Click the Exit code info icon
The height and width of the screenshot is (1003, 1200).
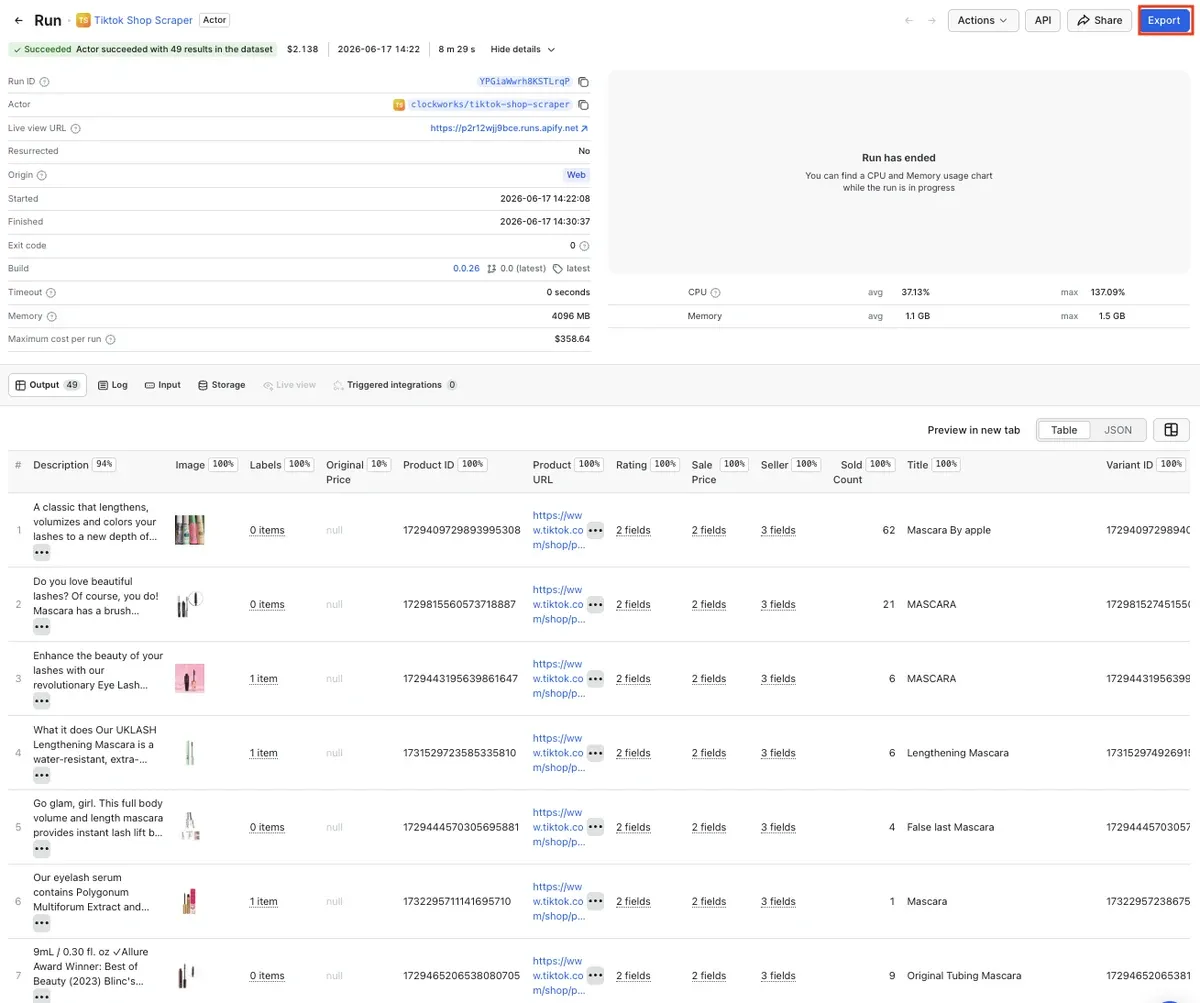coord(584,245)
